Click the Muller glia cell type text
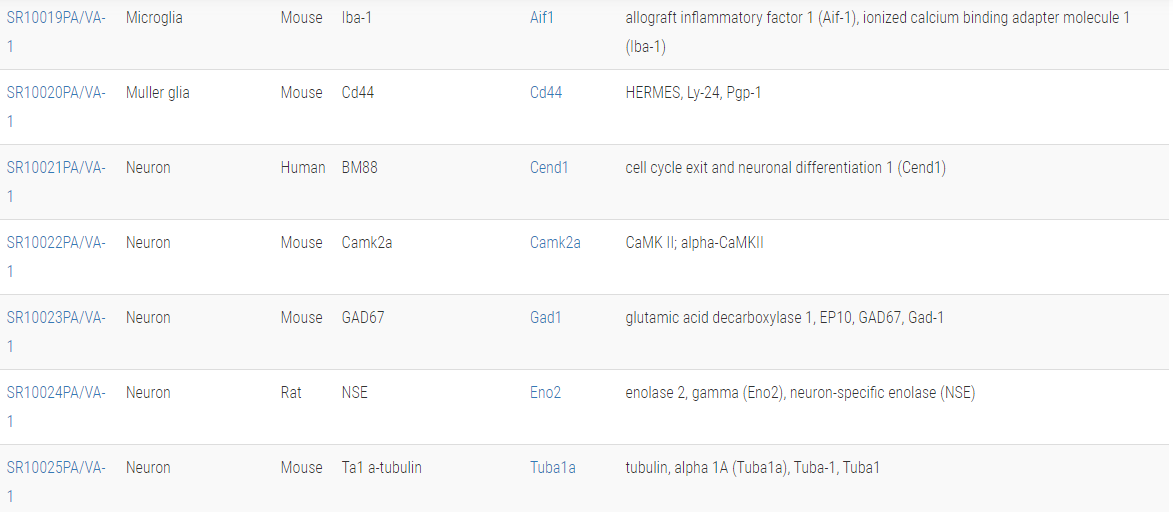The image size is (1173, 512). coord(158,93)
